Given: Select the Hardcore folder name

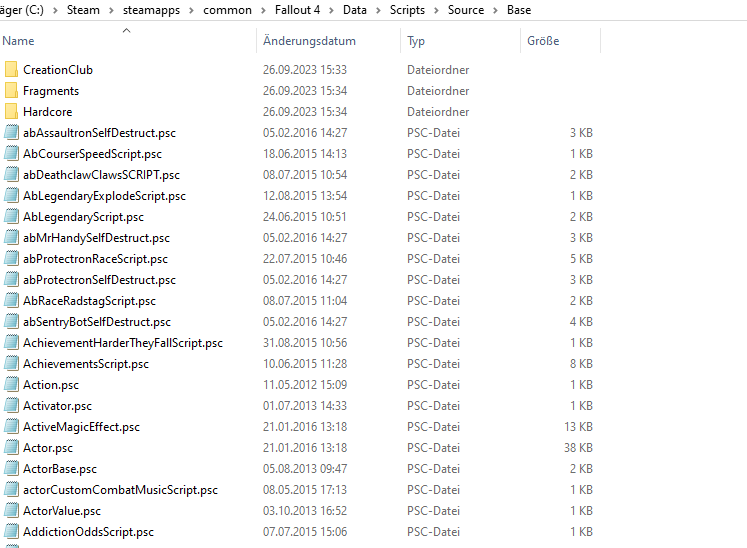Looking at the screenshot, I should pyautogui.click(x=48, y=112).
